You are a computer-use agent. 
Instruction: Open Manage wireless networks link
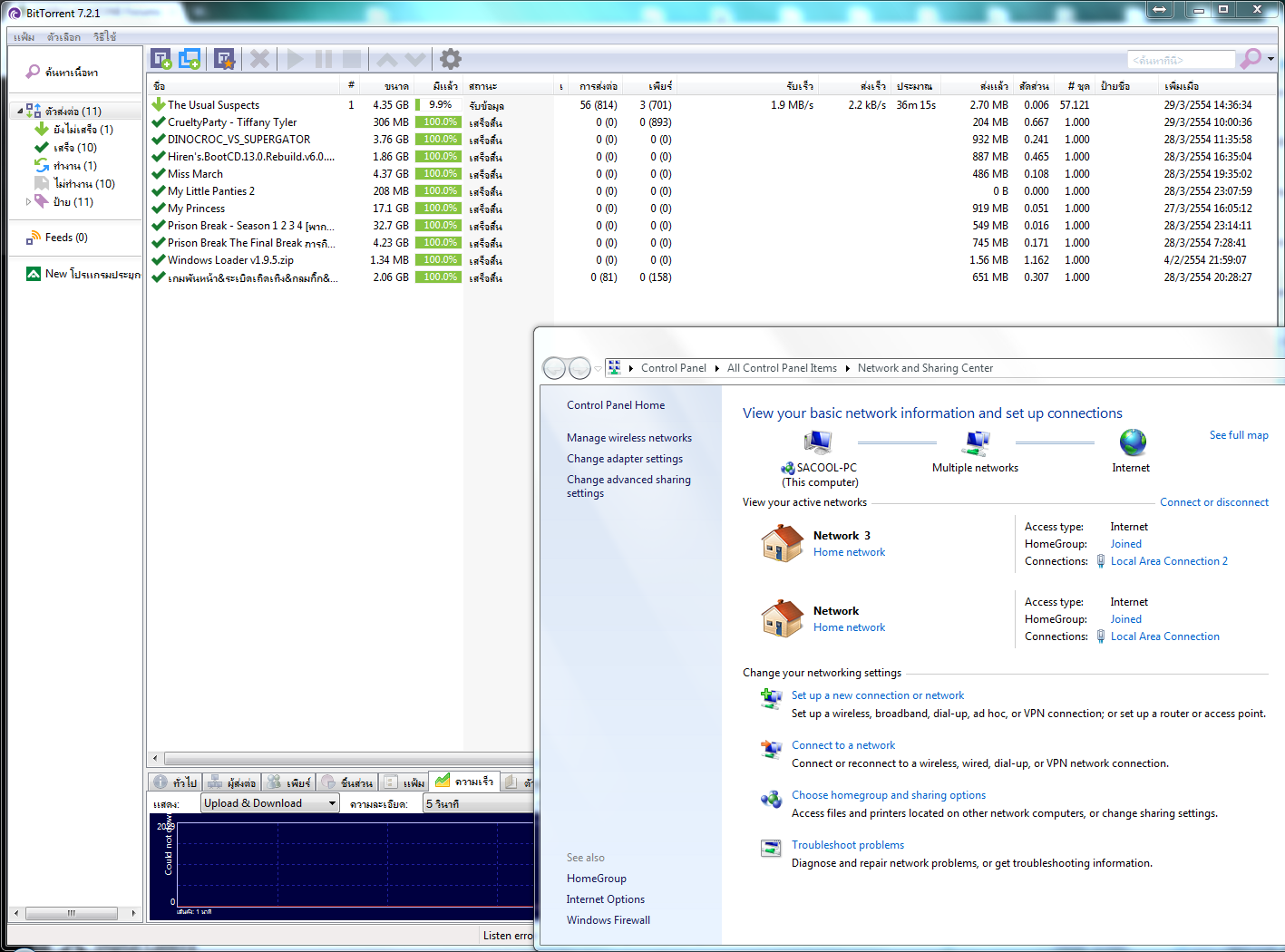629,438
